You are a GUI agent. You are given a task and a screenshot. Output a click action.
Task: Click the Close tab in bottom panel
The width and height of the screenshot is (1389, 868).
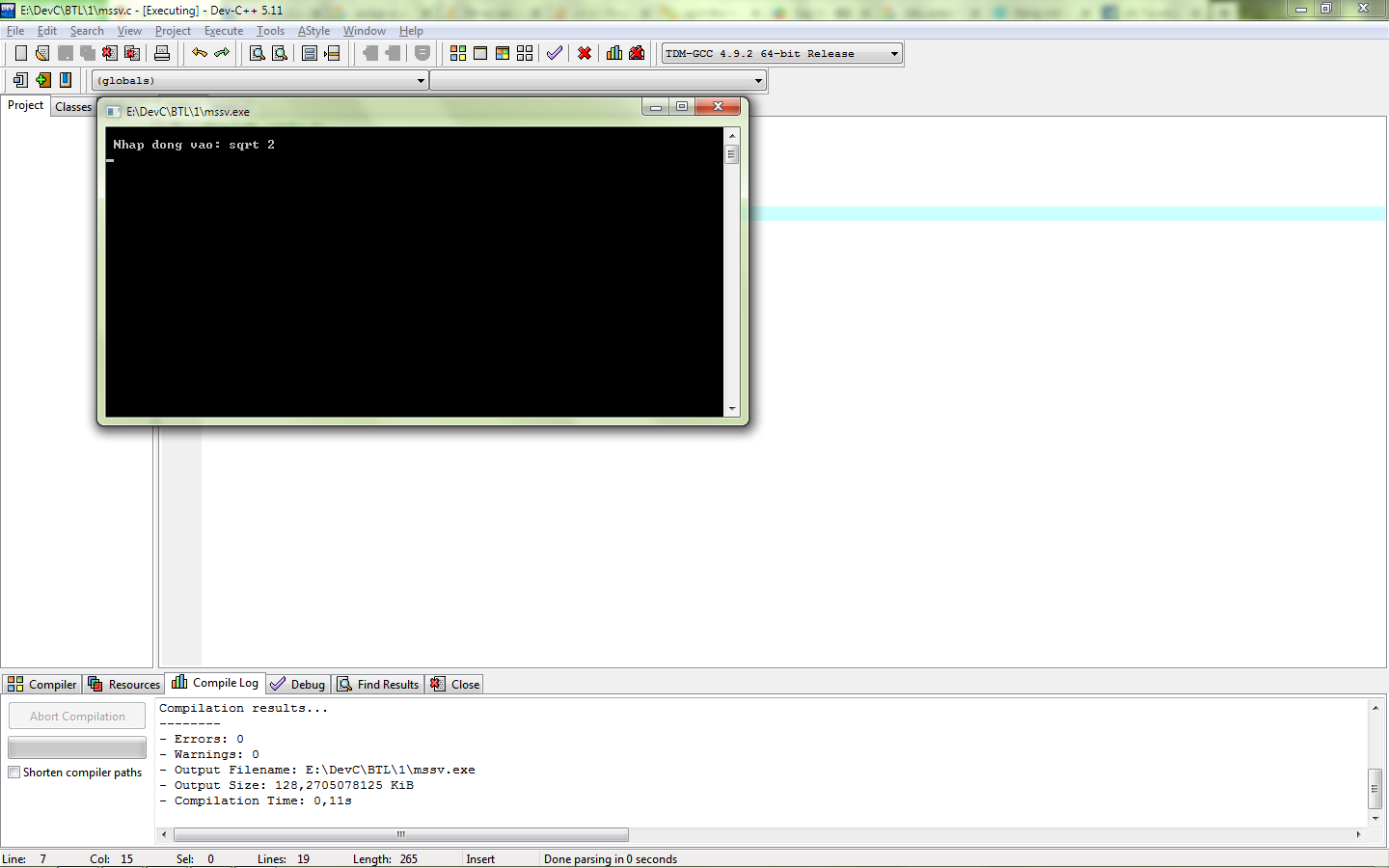coord(455,685)
